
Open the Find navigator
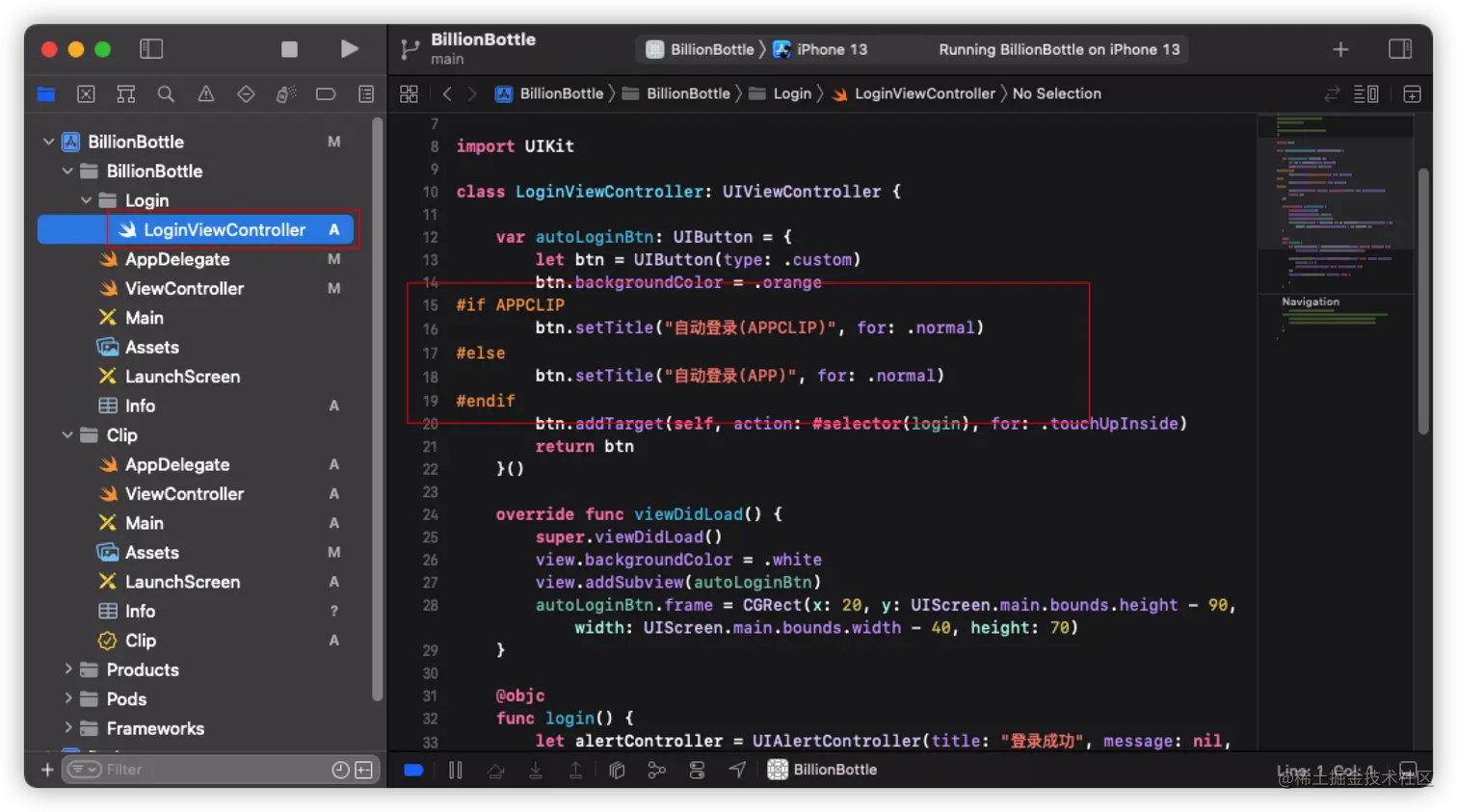[x=166, y=94]
